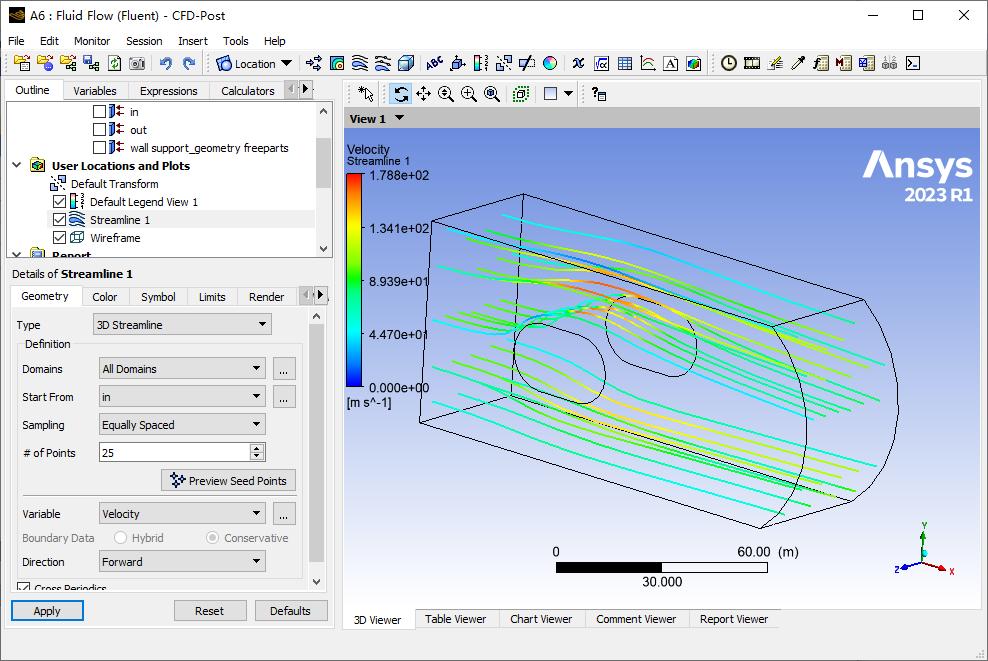This screenshot has height=661, width=988.
Task: Select the Rotate view tool
Action: point(400,93)
